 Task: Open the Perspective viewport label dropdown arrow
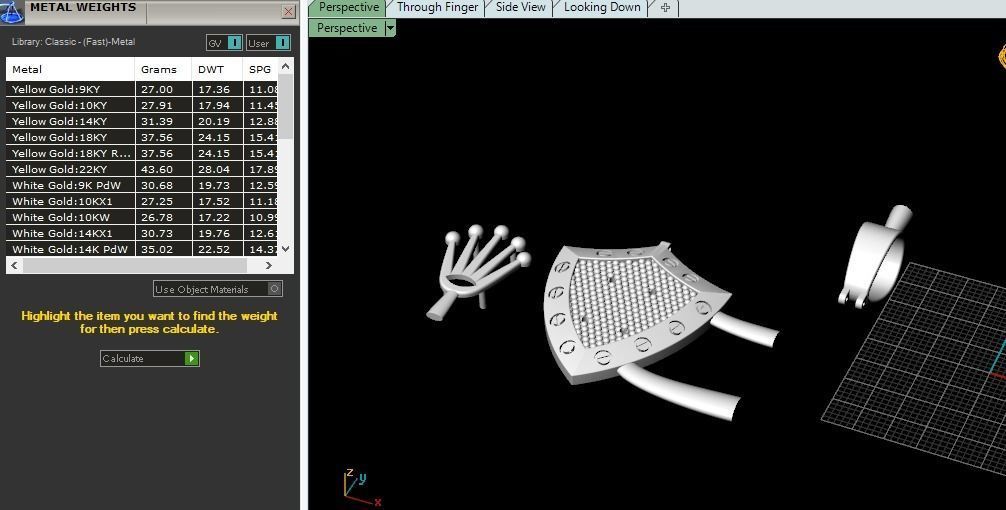(x=389, y=28)
